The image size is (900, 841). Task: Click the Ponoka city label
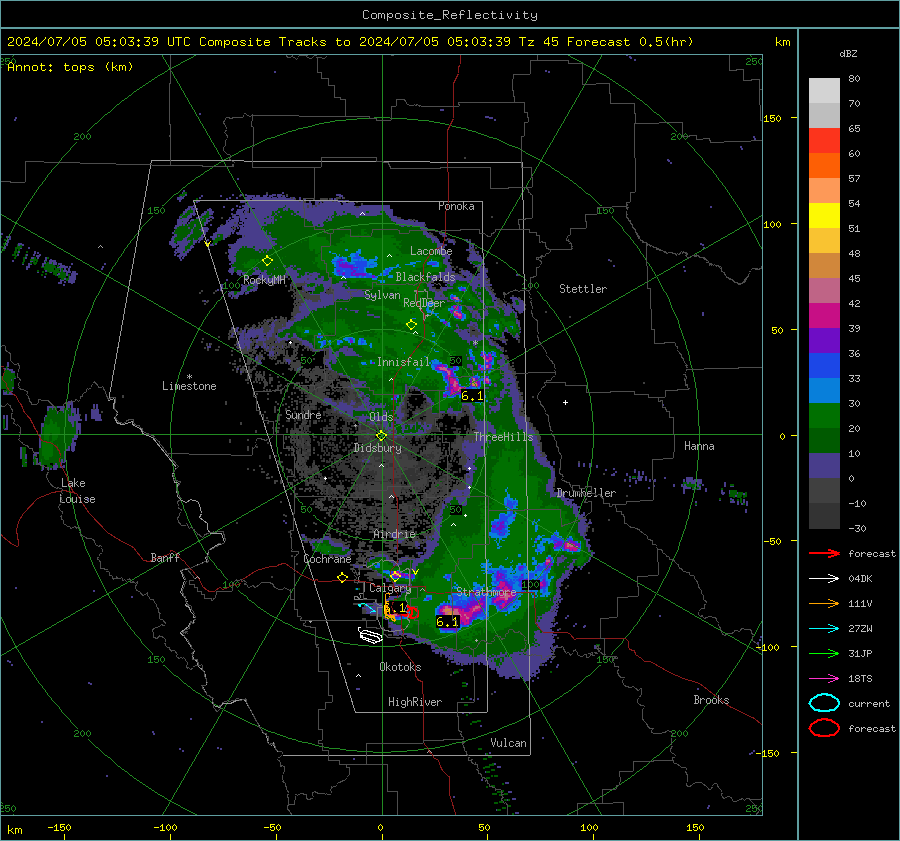tap(456, 206)
